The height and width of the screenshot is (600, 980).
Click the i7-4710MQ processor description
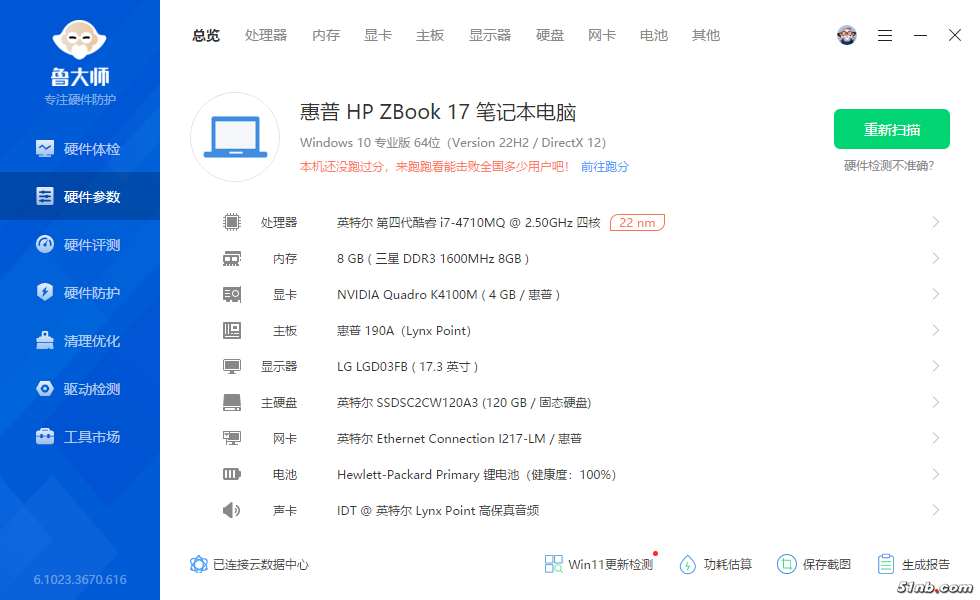click(468, 222)
